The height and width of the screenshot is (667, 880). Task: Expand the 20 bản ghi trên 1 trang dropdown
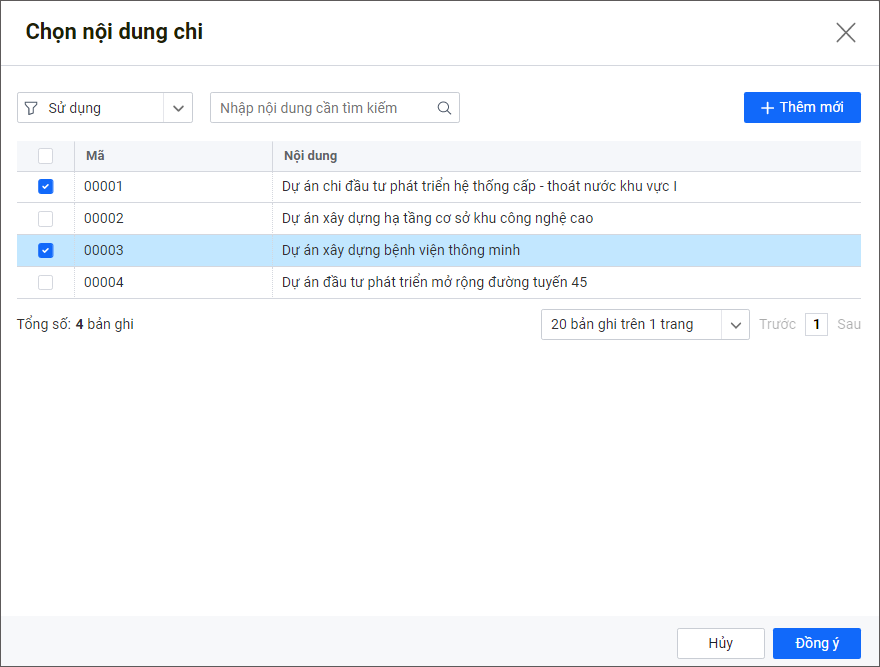coord(735,325)
